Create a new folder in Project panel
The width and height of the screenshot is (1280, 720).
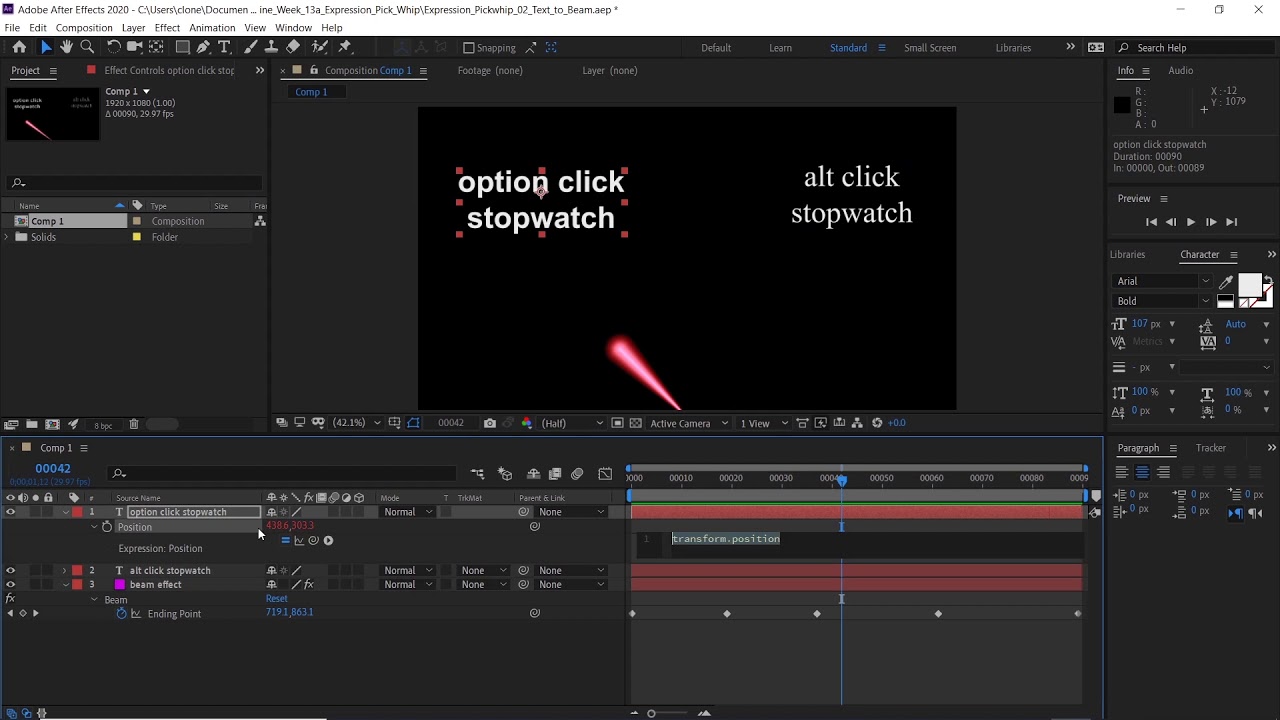coord(32,424)
